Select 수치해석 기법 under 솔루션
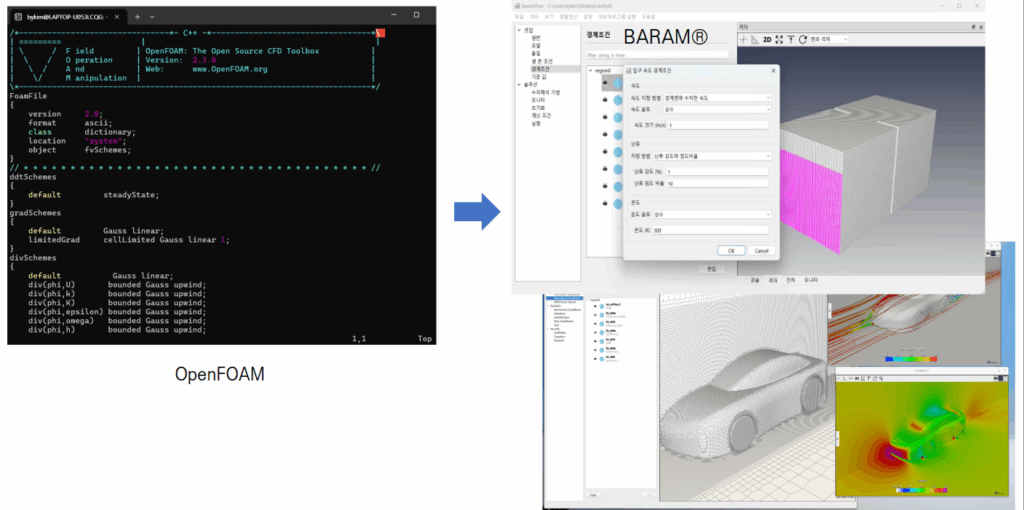 pos(545,92)
